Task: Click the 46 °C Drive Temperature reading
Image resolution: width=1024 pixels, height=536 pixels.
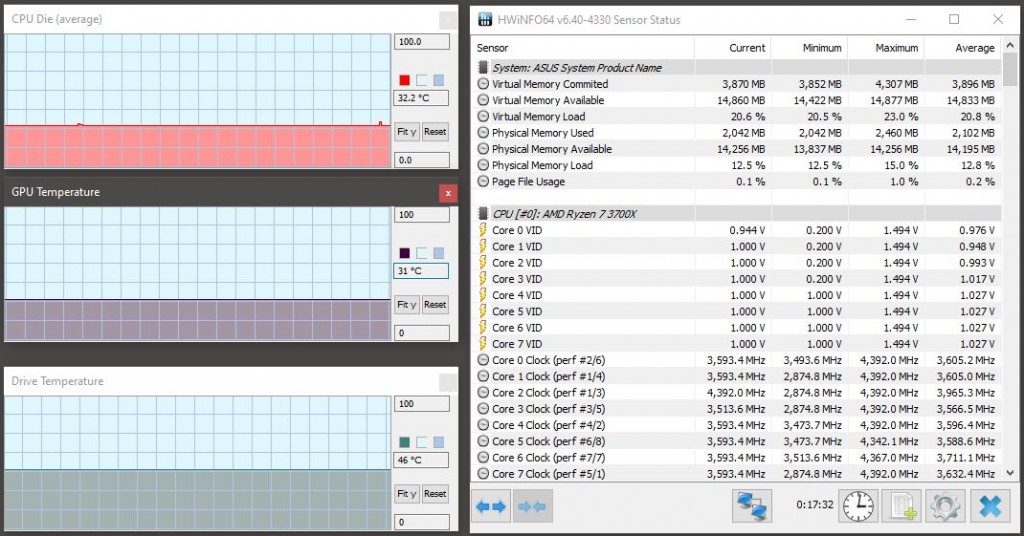Action: [x=421, y=460]
